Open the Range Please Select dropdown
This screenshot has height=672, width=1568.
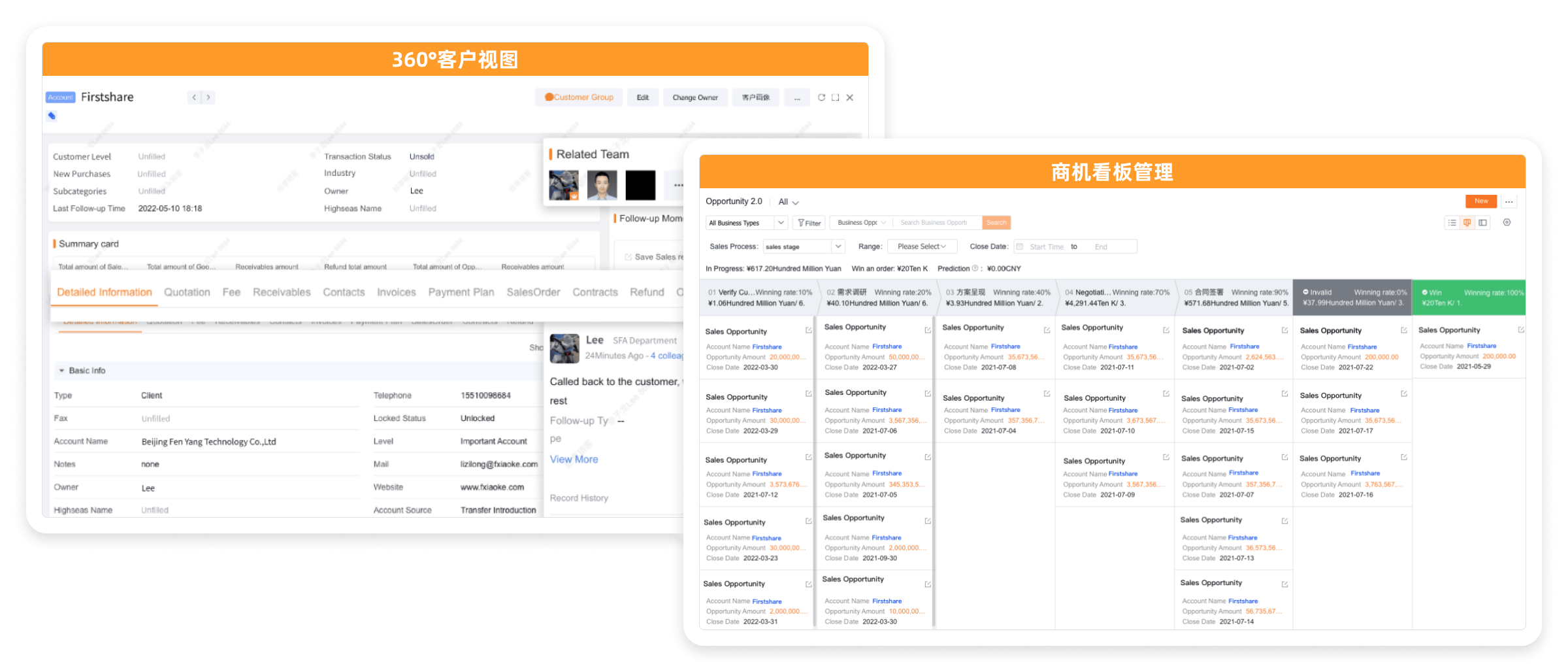pyautogui.click(x=921, y=246)
